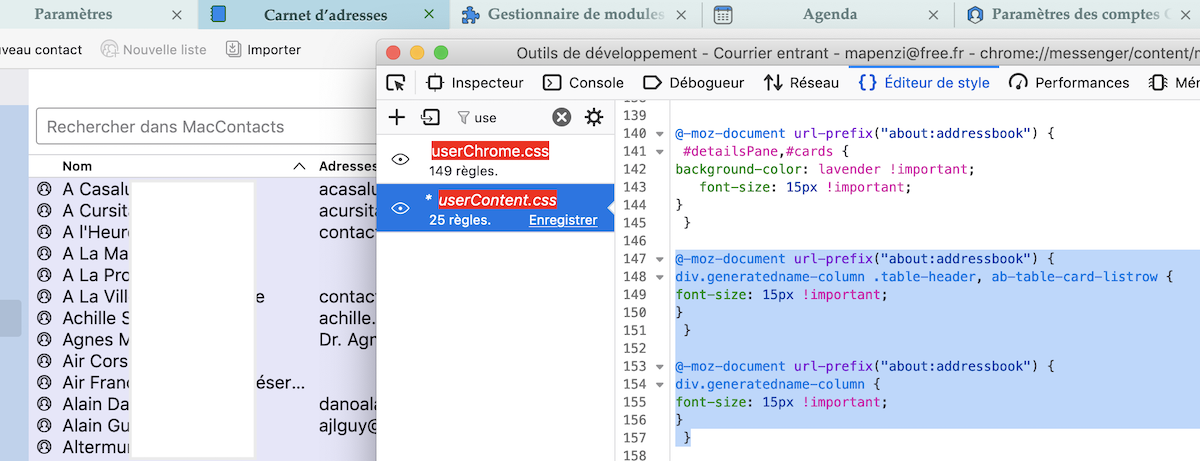The width and height of the screenshot is (1200, 461).
Task: Click the Importer toolbar icon
Action: [x=233, y=49]
